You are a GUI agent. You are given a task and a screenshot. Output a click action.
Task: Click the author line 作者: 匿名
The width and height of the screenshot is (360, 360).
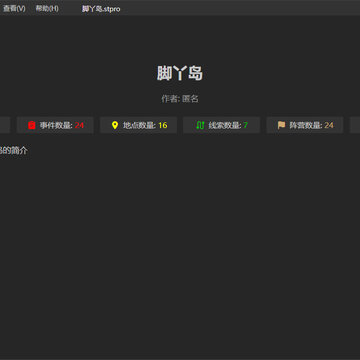(x=180, y=99)
